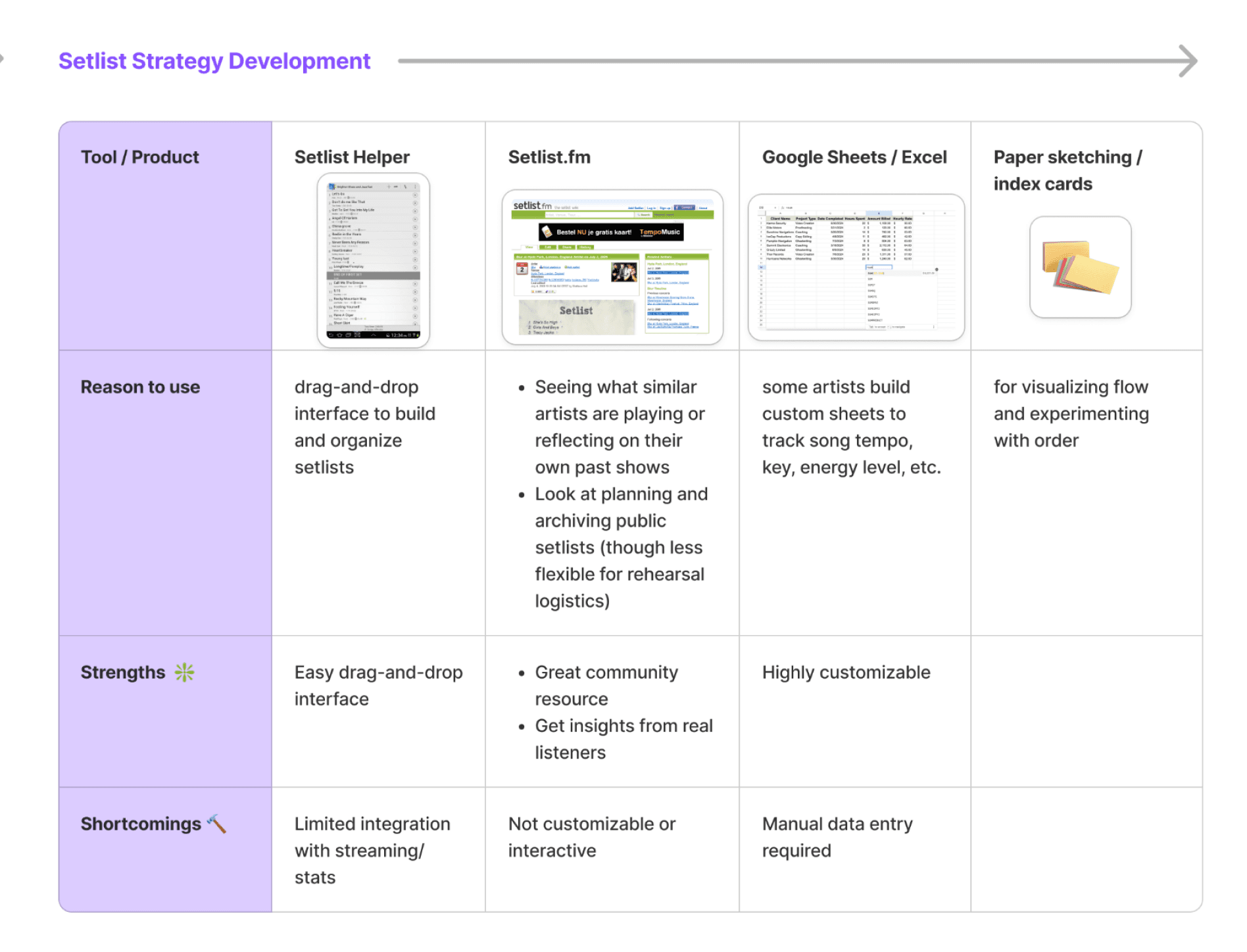Viewport: 1247px width, 952px height.
Task: Open the index cards image
Action: pos(1080,267)
